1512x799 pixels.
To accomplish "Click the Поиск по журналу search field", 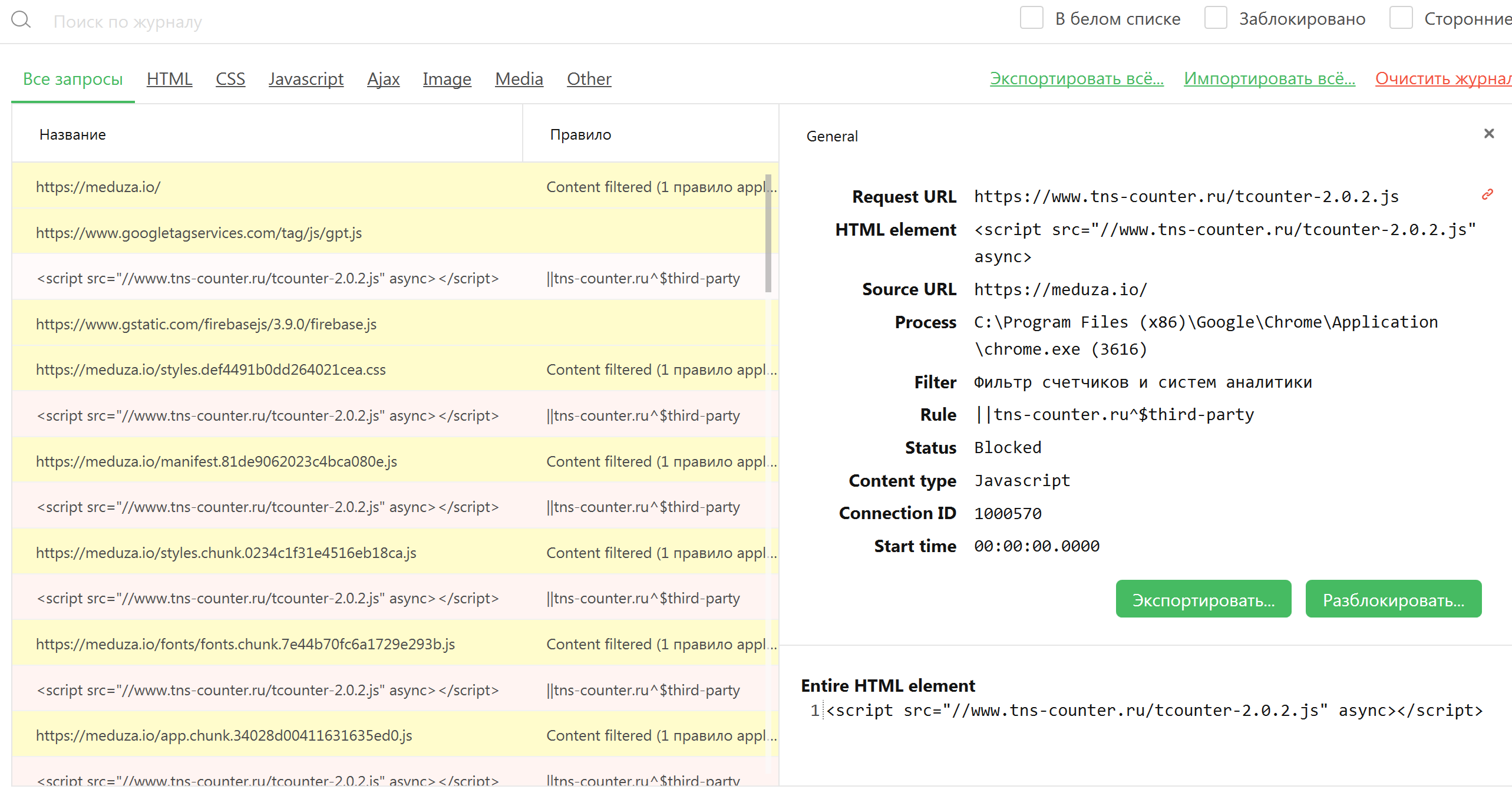I will (x=177, y=21).
